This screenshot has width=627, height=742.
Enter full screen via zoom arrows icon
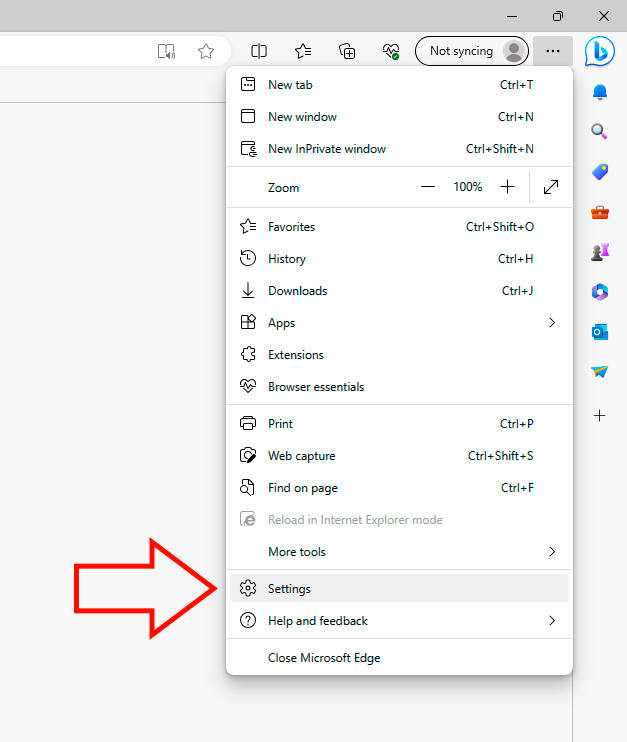click(551, 187)
